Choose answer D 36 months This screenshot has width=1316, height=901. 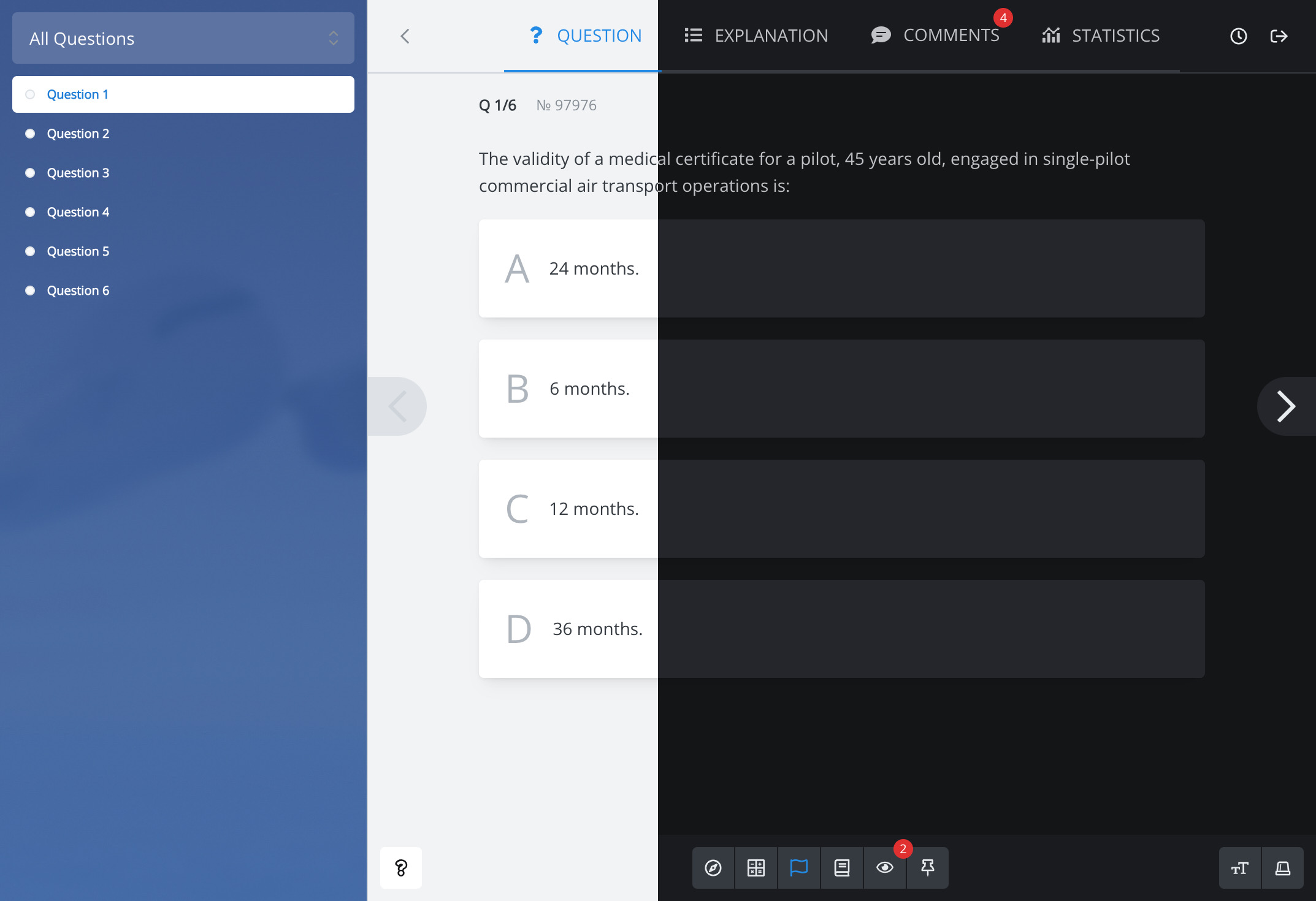click(841, 629)
